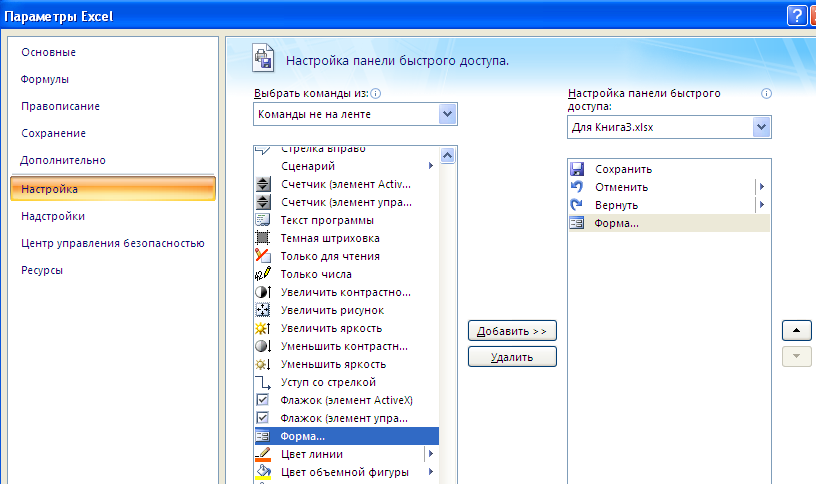The width and height of the screenshot is (816, 484).
Task: Click the Уступ со стрелкой icon
Action: click(x=263, y=383)
